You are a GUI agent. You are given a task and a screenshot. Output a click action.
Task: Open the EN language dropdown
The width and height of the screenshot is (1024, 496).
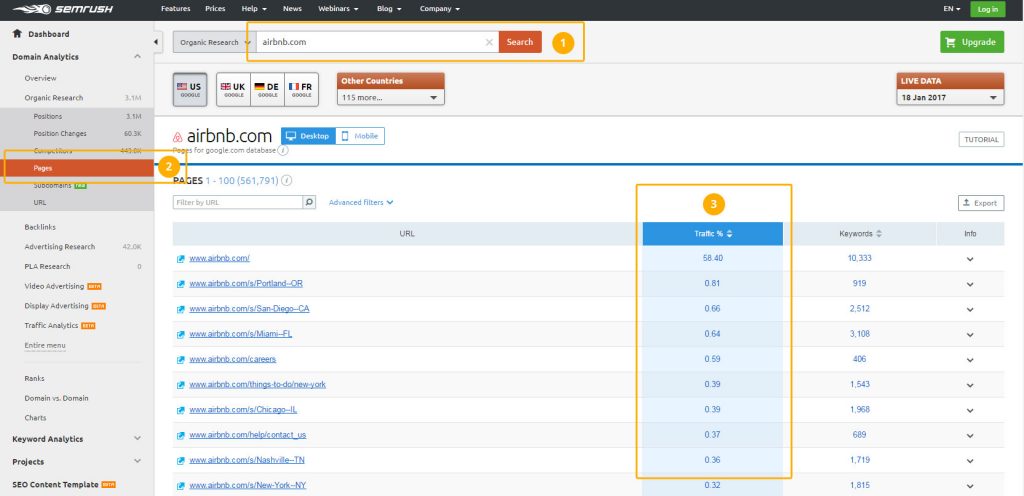(952, 9)
